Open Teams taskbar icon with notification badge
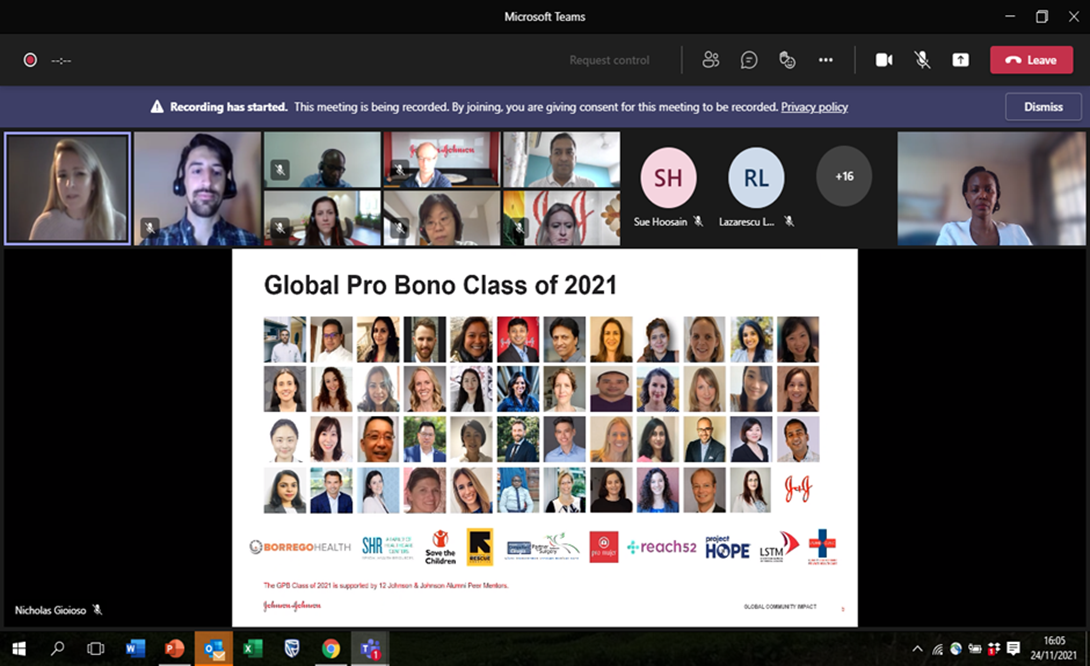Screen dimensions: 1090x666 coord(370,648)
